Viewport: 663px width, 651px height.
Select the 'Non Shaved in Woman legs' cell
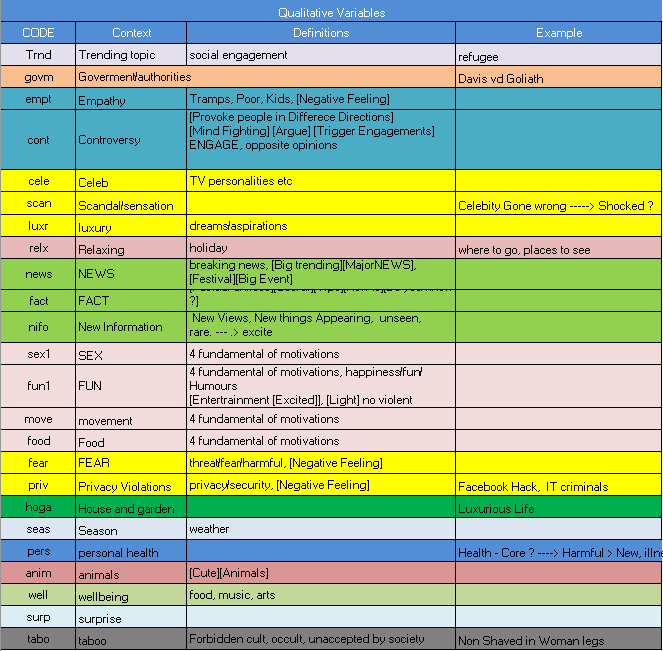coord(558,640)
